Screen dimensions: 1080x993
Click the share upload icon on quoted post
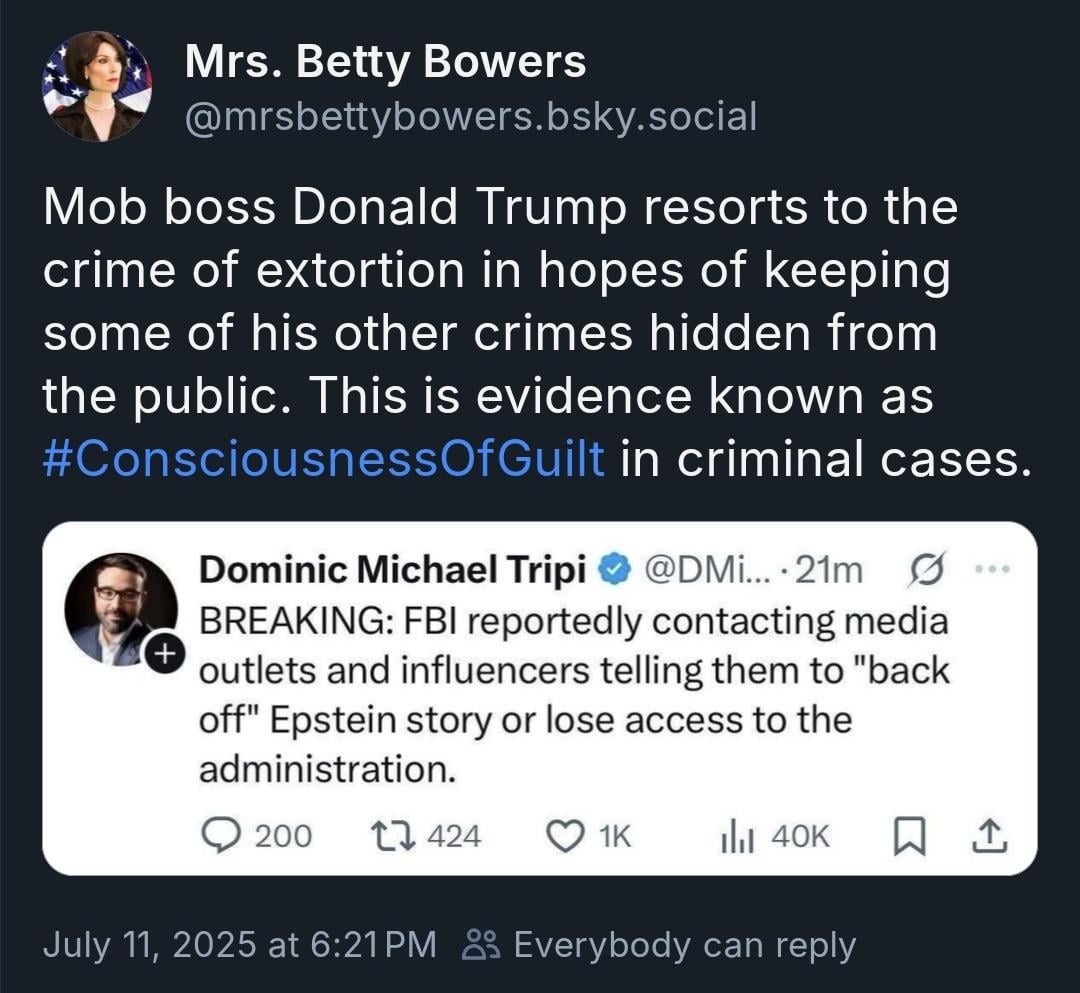[x=987, y=835]
